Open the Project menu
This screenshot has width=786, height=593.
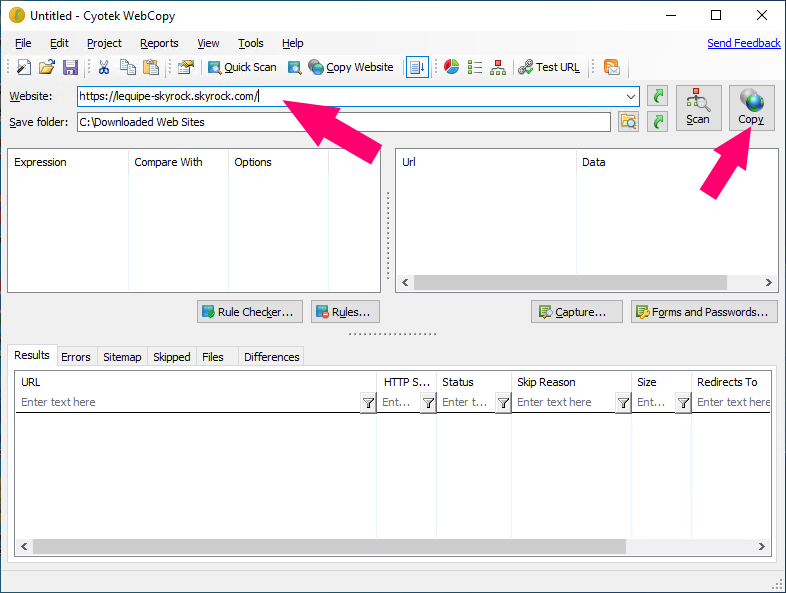point(104,44)
